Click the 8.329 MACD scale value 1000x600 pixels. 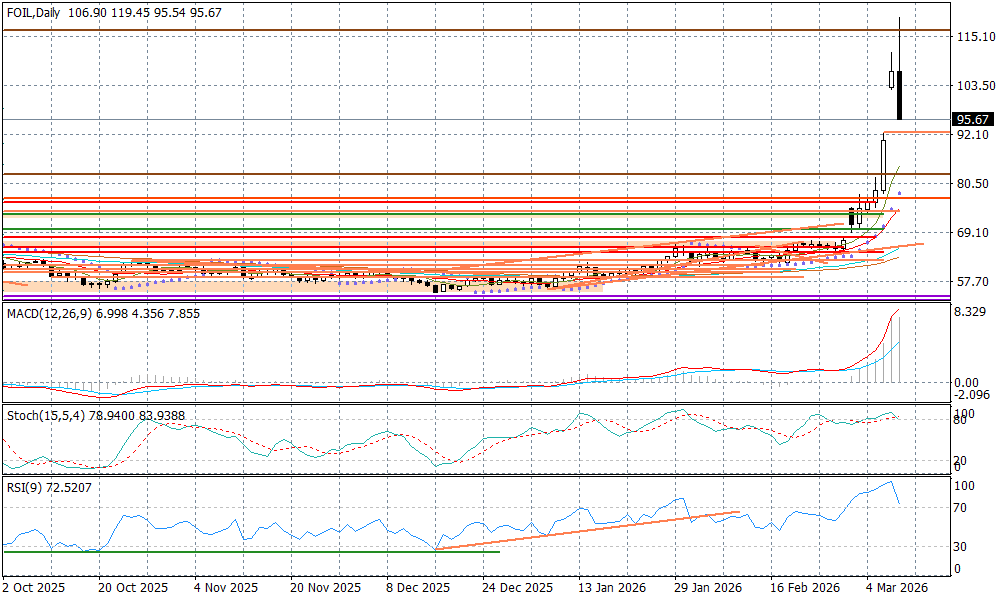coord(972,313)
